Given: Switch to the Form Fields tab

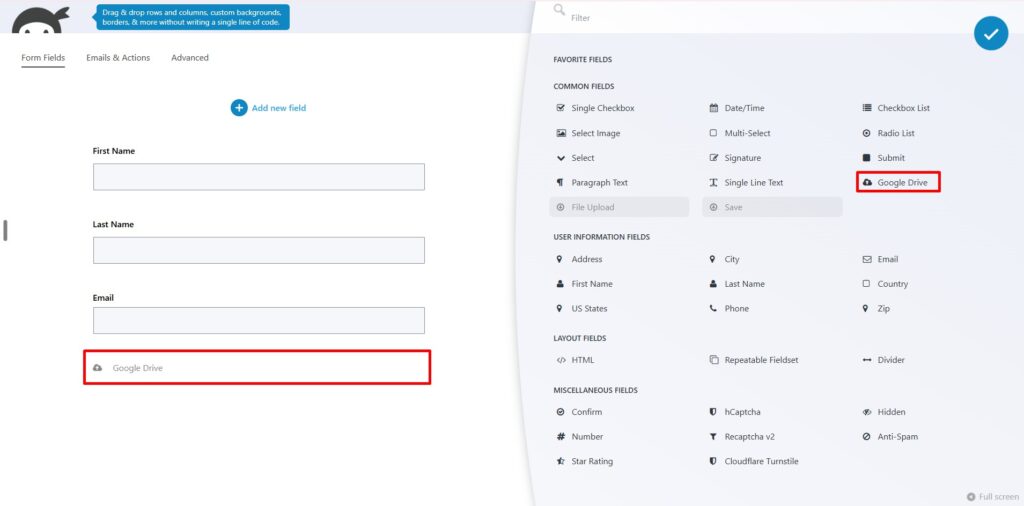Looking at the screenshot, I should [43, 57].
